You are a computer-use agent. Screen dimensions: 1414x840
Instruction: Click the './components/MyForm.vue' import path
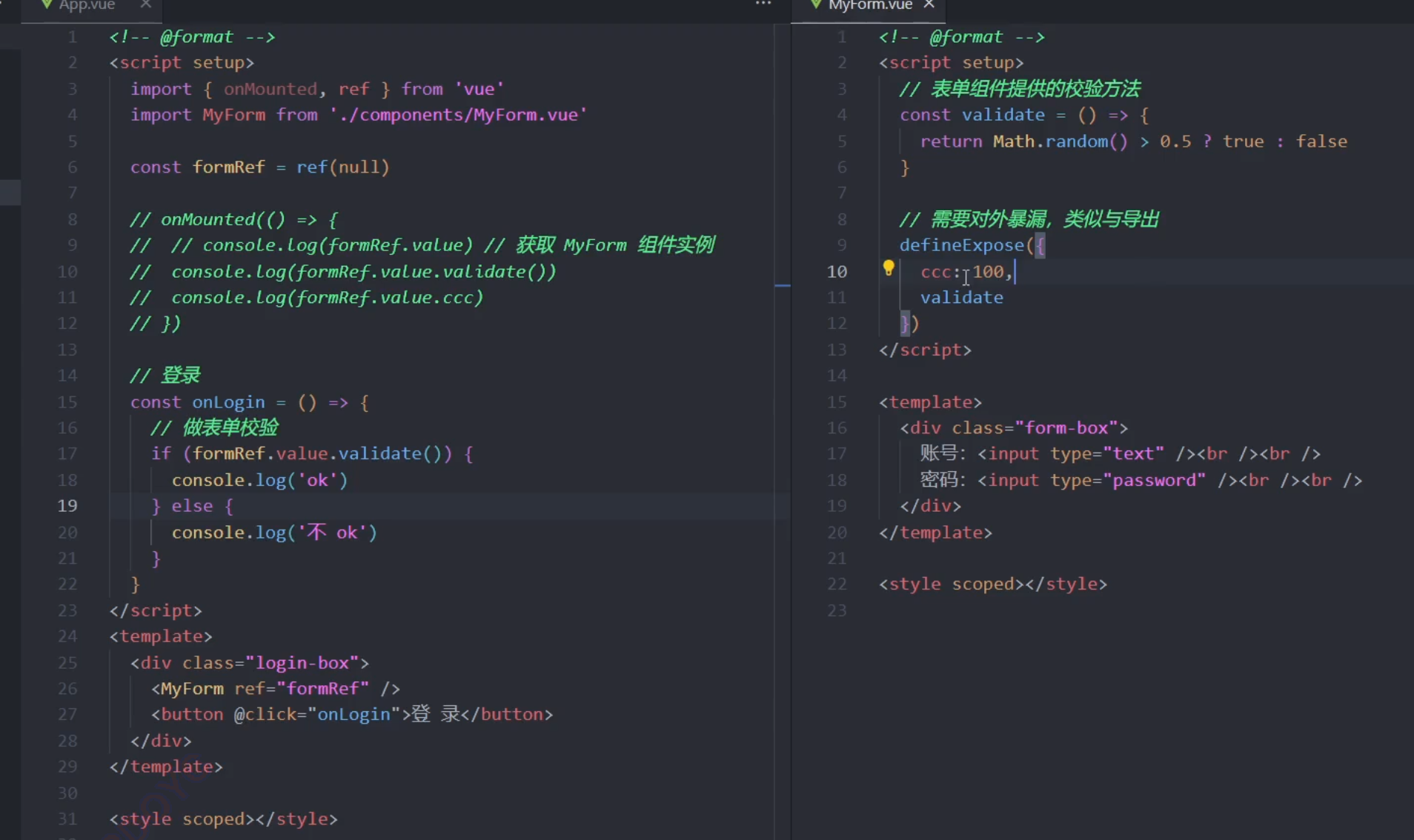coord(459,115)
